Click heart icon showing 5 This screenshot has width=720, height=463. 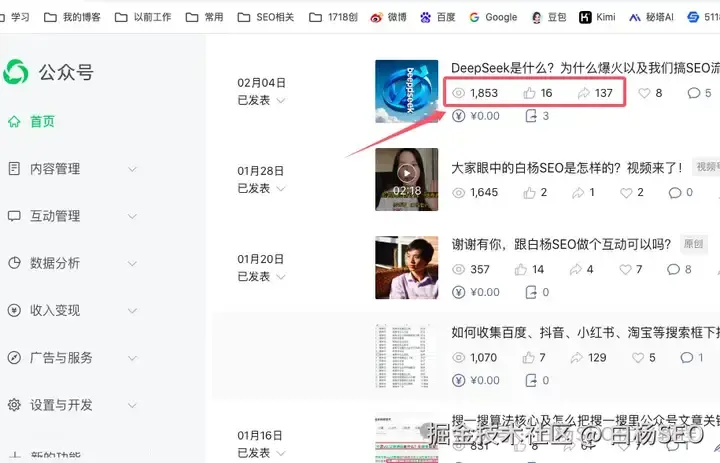pos(638,357)
